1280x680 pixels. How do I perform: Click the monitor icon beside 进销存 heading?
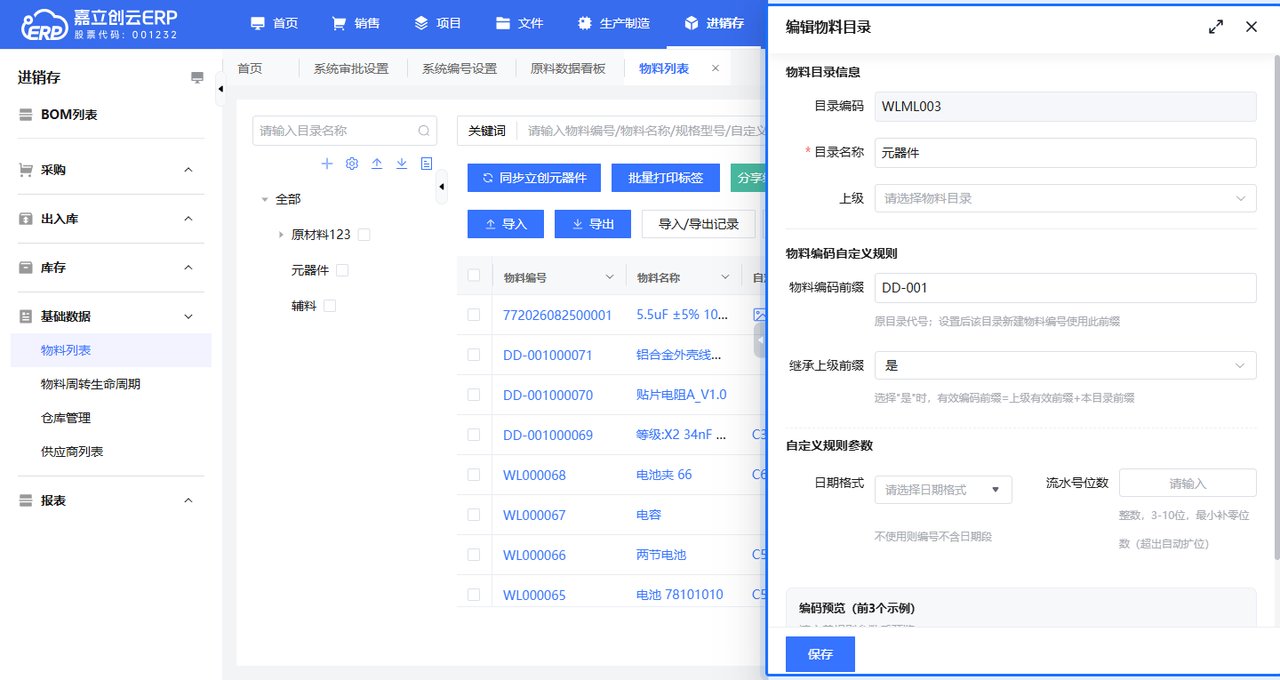197,78
